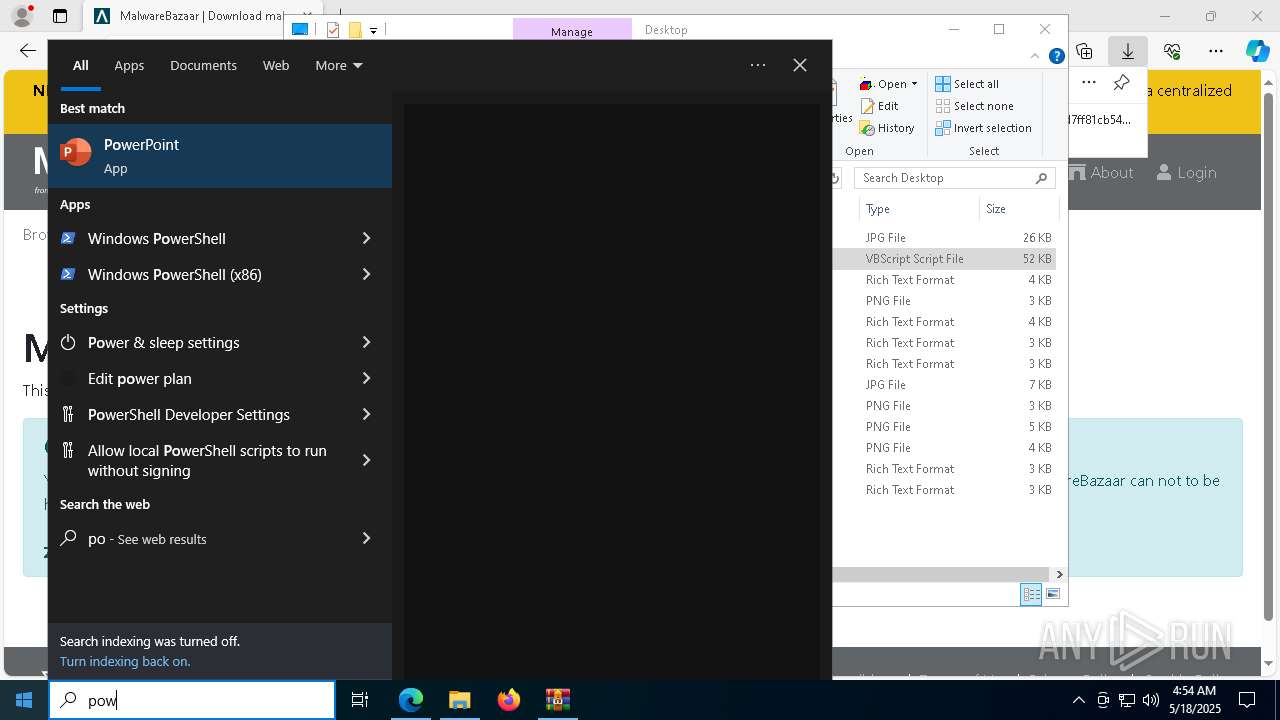Switch to the Web search tab
Screen dimensions: 1280x720
[x=276, y=65]
